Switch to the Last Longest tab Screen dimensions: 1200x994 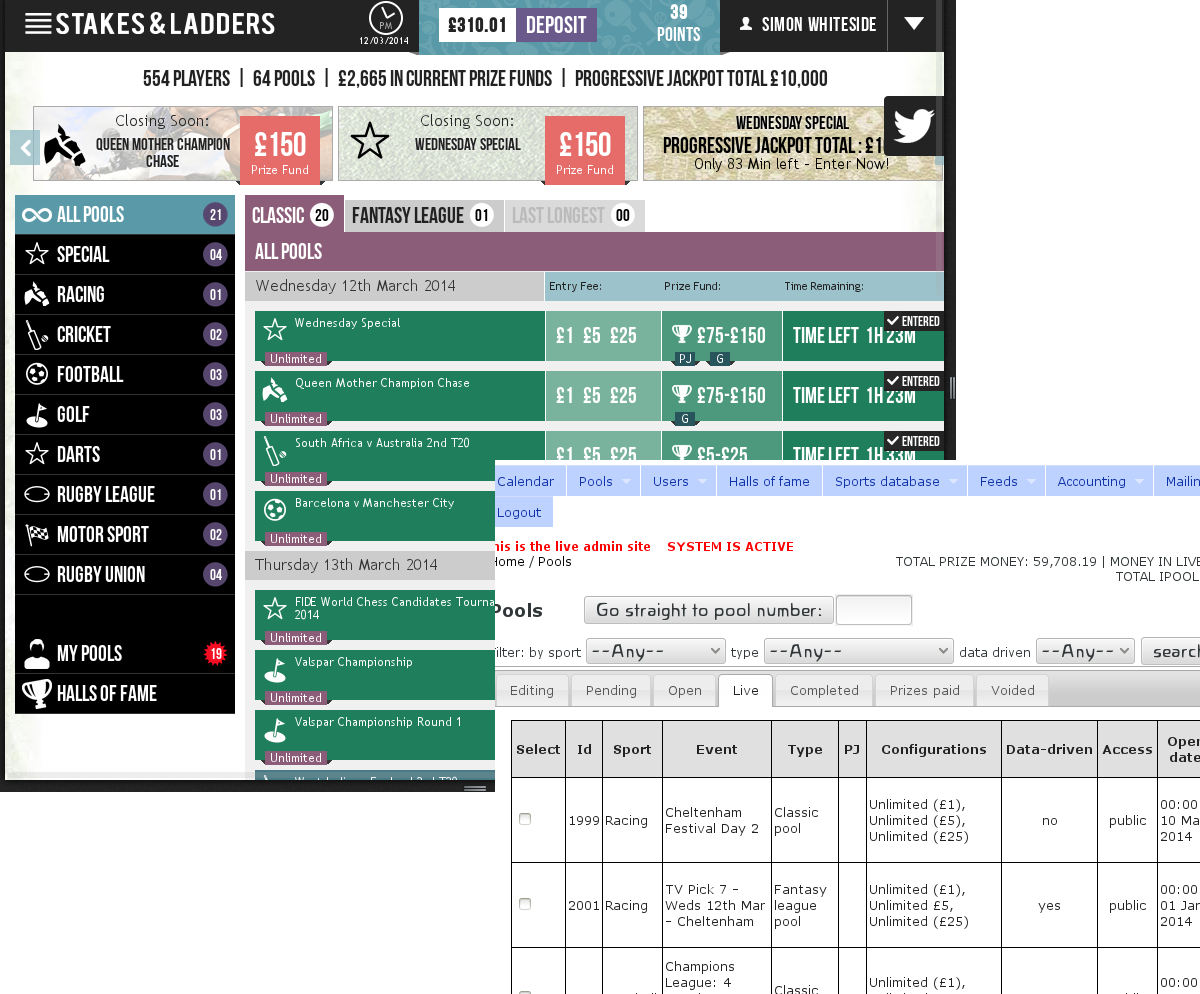click(574, 215)
